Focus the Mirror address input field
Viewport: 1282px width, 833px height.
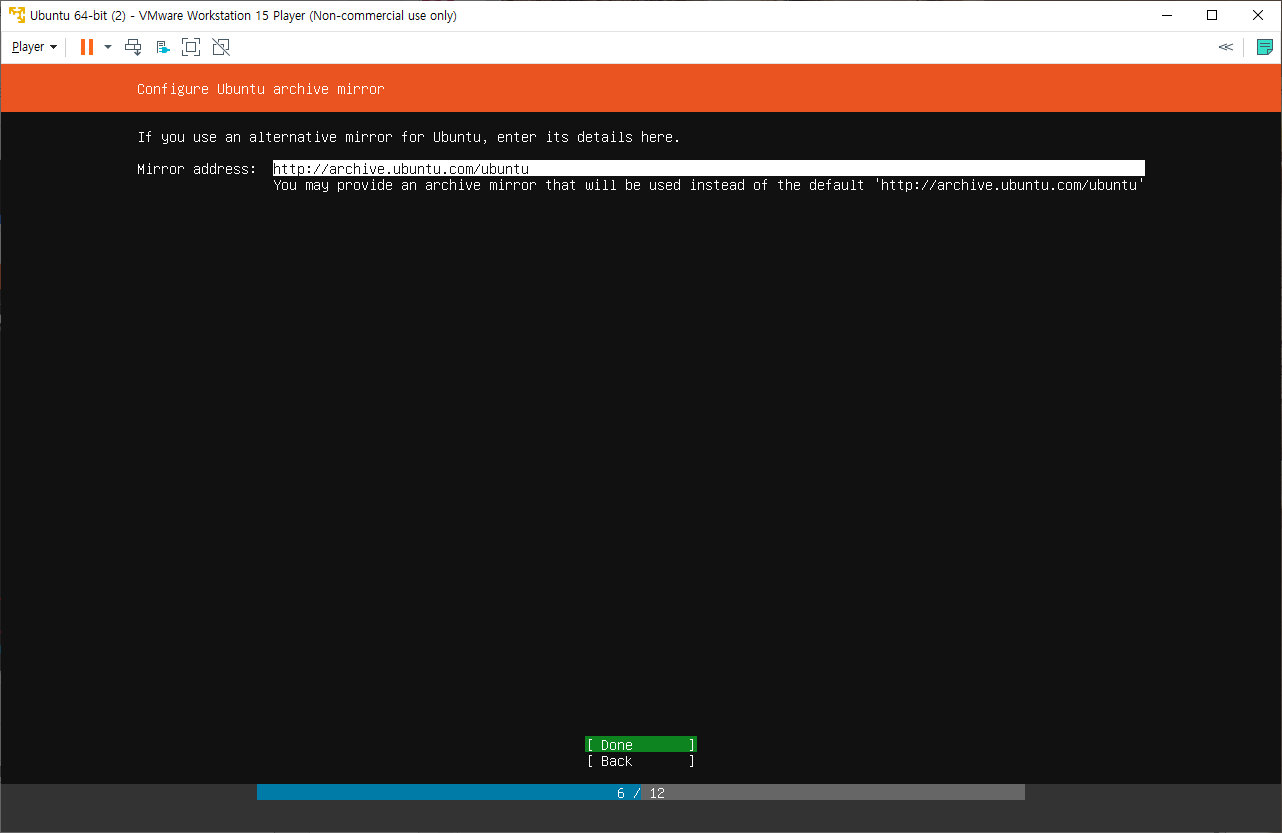(709, 168)
